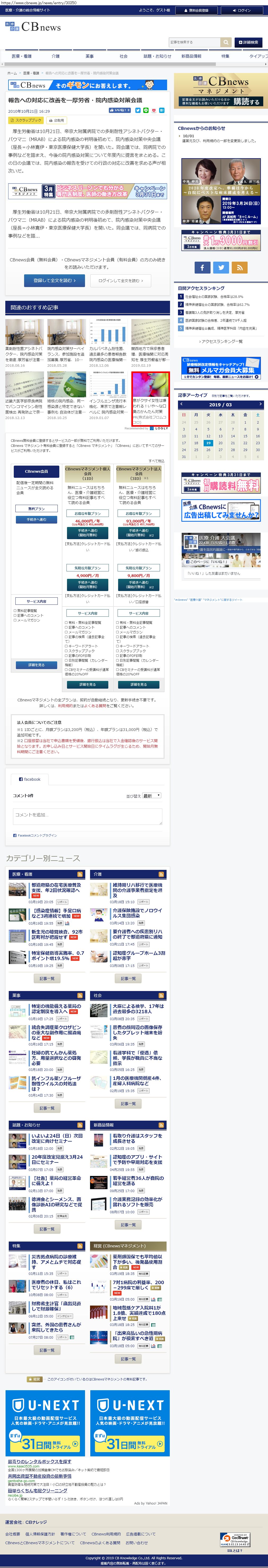Image resolution: width=268 pixels, height=1568 pixels.
Task: Open article 認知症グループホーム3割超が赤字
Action: pos(138,956)
